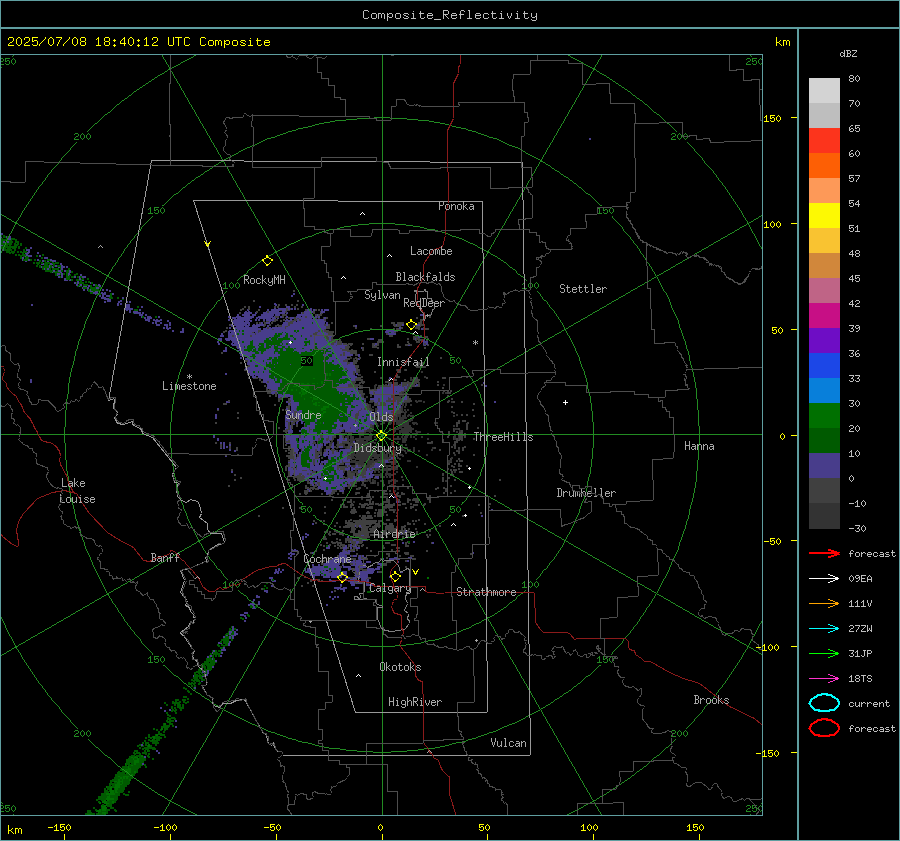
Task: Click the cyan 27ZW arrow icon
Action: (824, 629)
